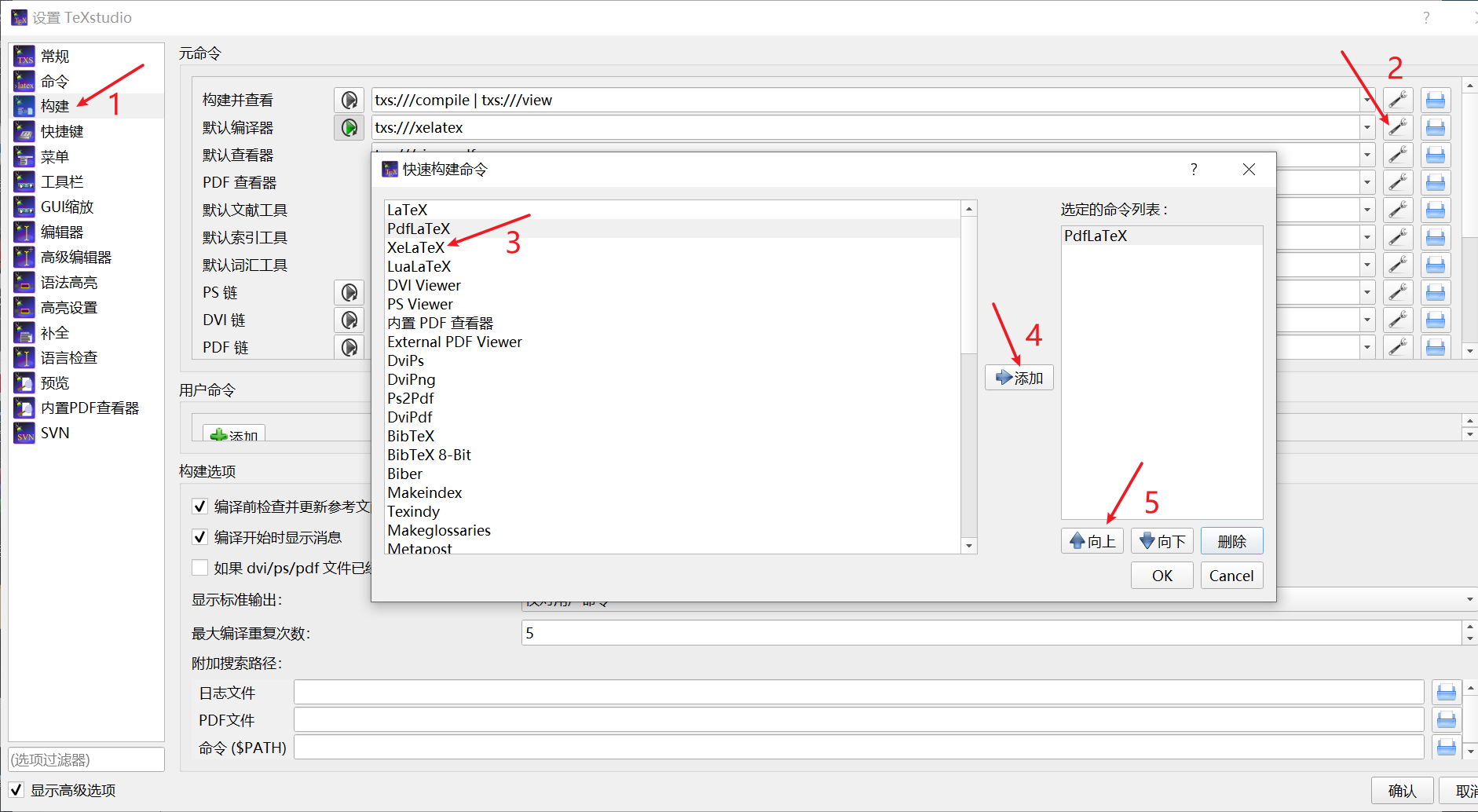Image resolution: width=1478 pixels, height=812 pixels.
Task: Run the PDF 链 play button
Action: click(x=349, y=346)
